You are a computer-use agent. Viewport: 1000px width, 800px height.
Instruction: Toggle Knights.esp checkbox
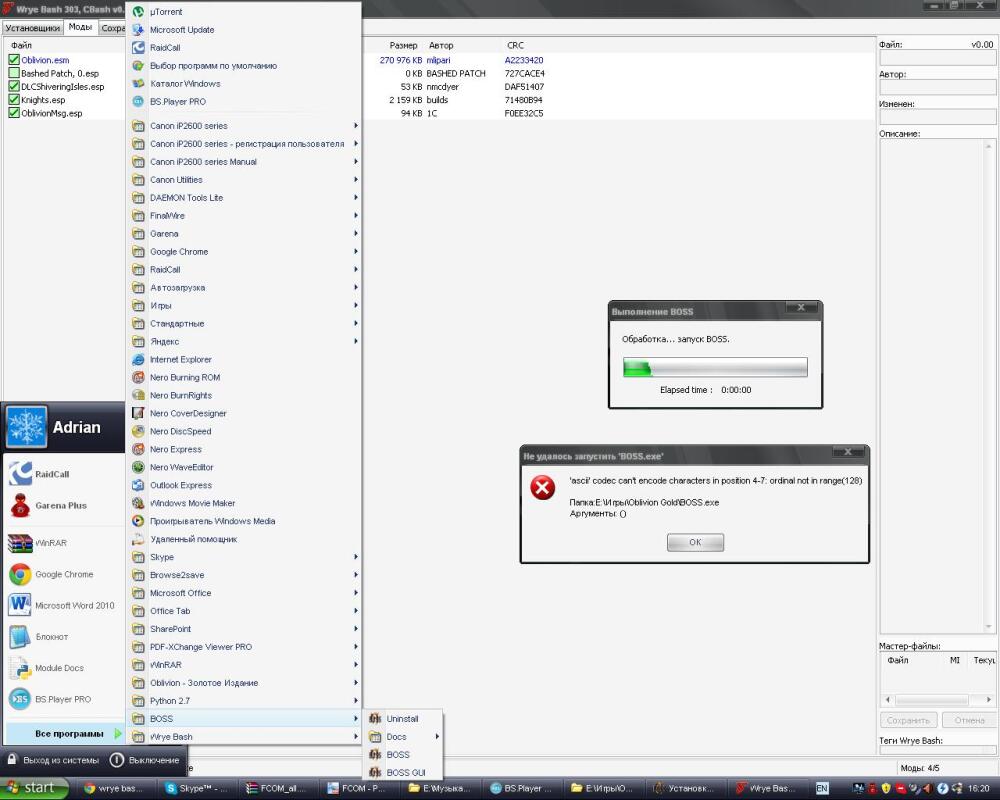[x=14, y=100]
